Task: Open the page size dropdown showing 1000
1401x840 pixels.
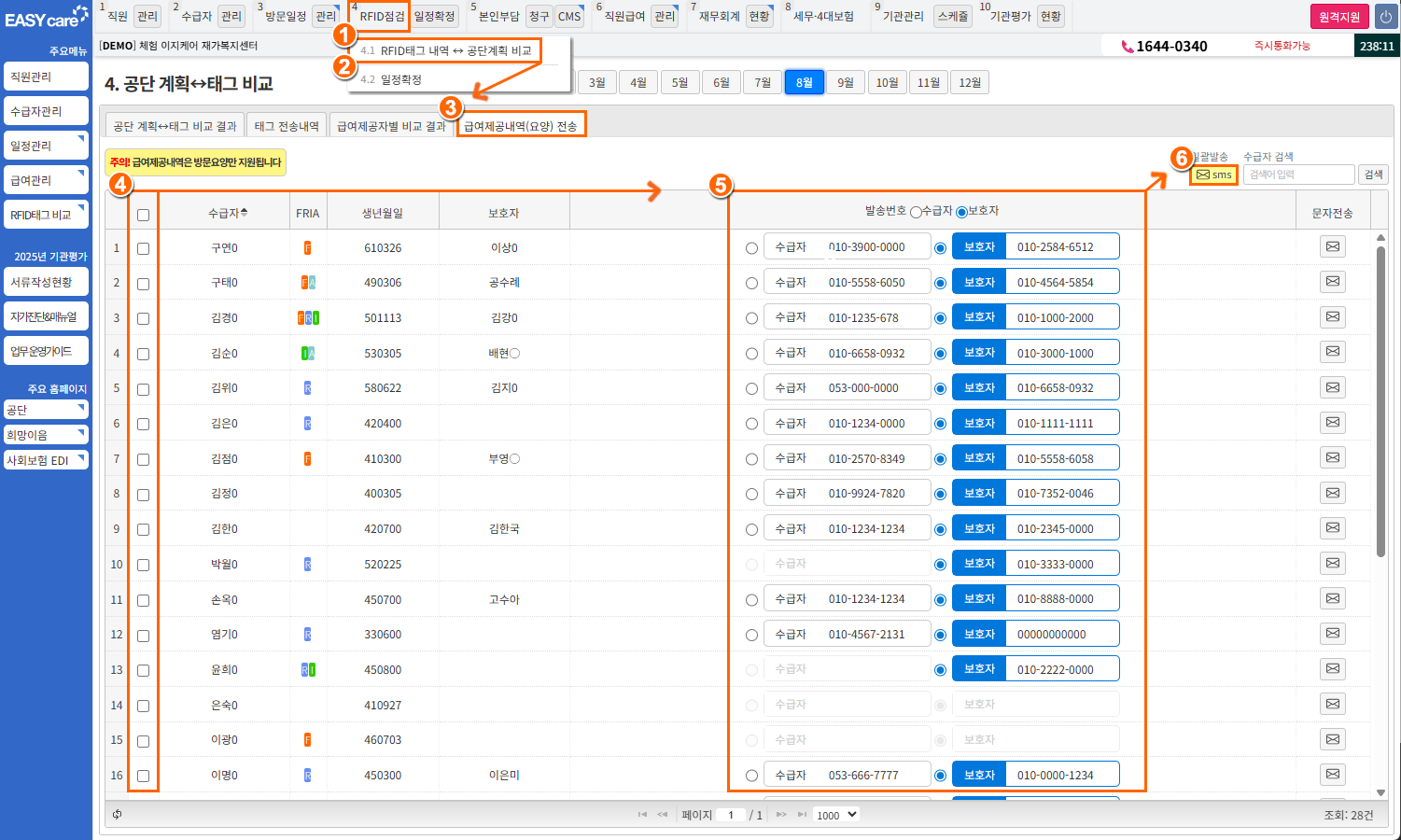Action: pos(836,815)
